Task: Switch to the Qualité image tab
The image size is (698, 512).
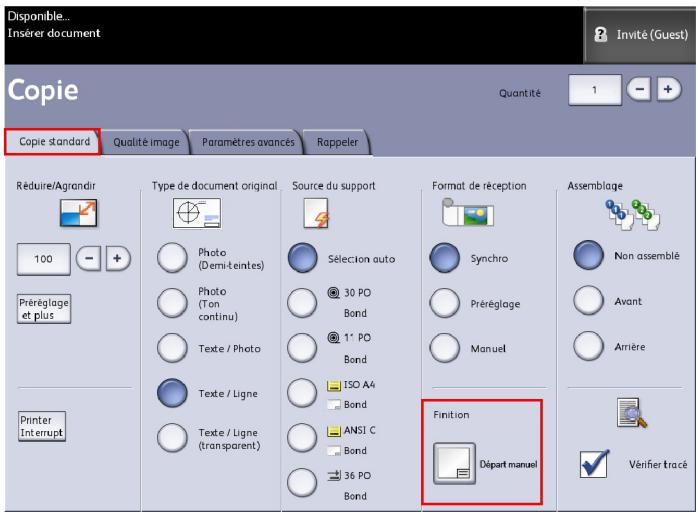Action: pyautogui.click(x=146, y=143)
